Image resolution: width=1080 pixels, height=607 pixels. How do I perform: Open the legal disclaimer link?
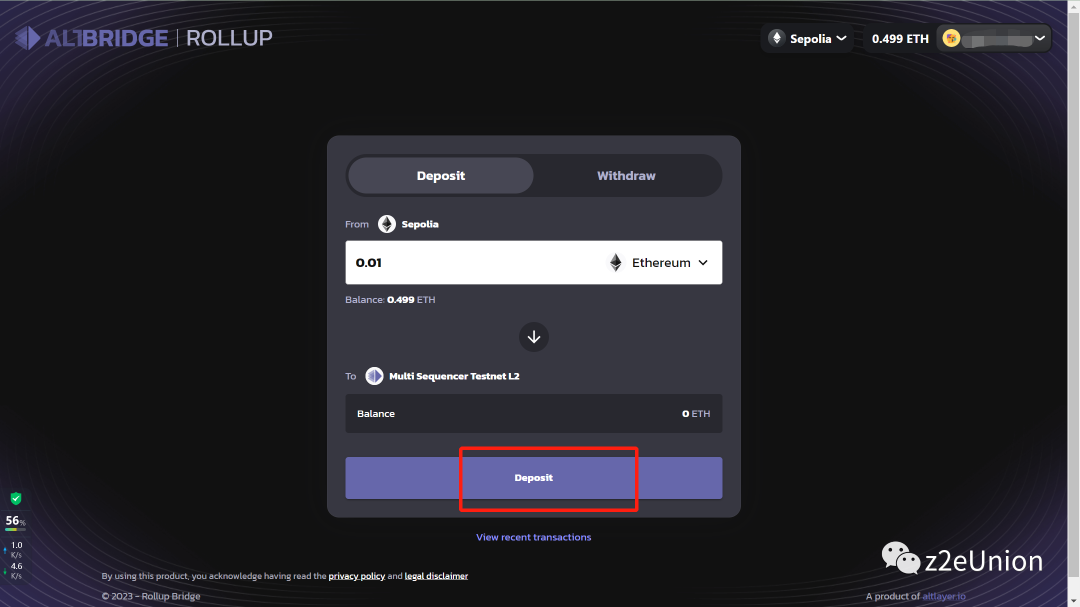click(x=436, y=576)
